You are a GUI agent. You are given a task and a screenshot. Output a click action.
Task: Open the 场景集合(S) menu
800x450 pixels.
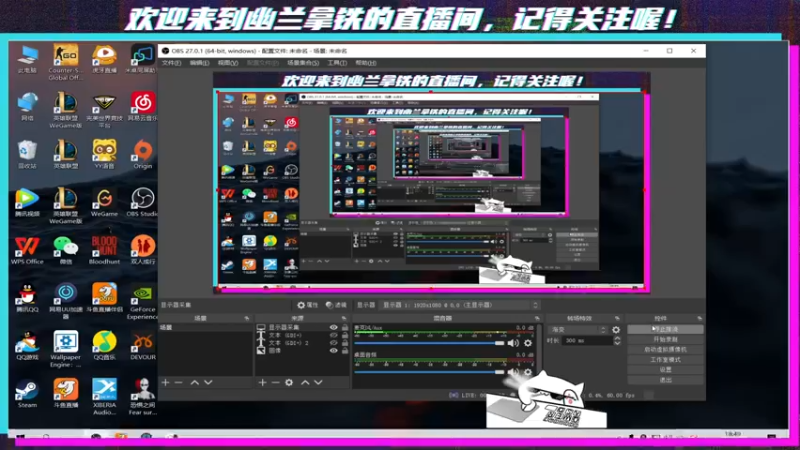[x=303, y=63]
